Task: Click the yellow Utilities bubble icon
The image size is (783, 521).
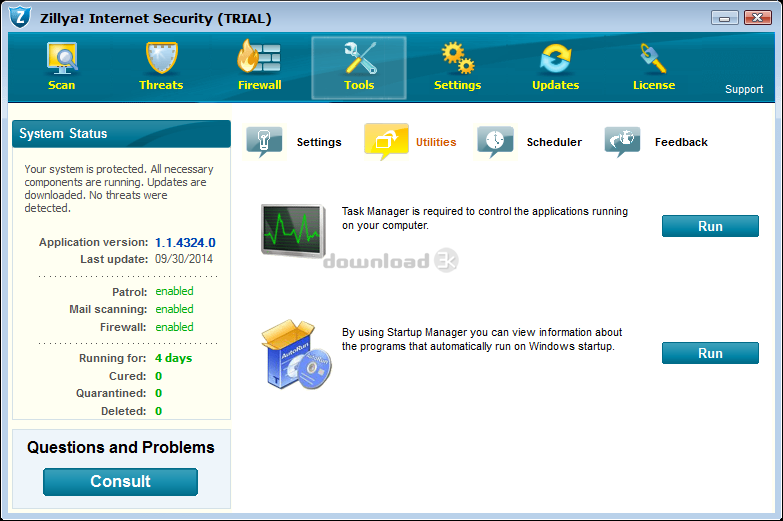Action: (387, 141)
